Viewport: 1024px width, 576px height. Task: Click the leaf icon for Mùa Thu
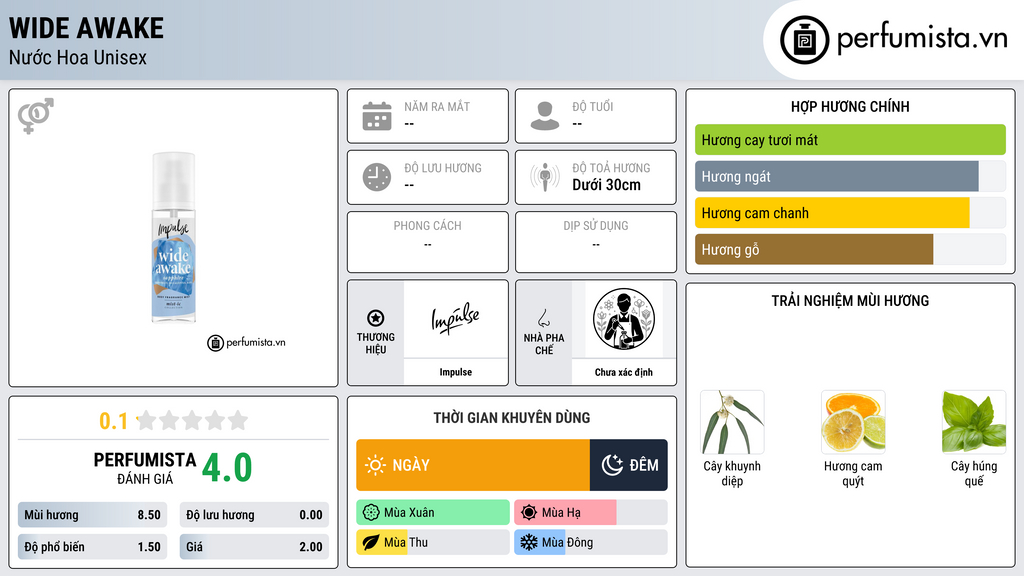pyautogui.click(x=371, y=542)
